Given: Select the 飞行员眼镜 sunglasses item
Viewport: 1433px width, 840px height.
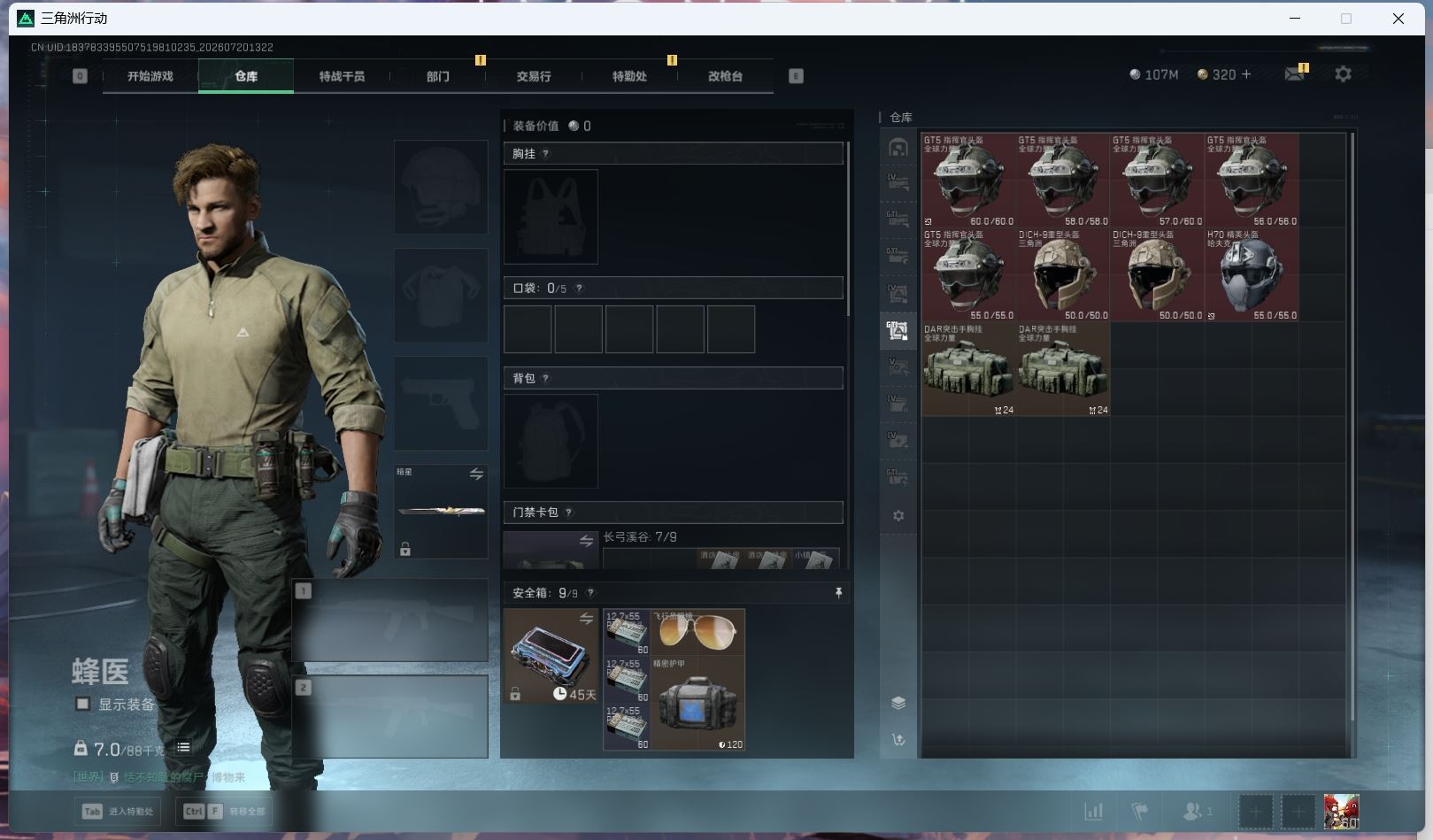Looking at the screenshot, I should [697, 632].
